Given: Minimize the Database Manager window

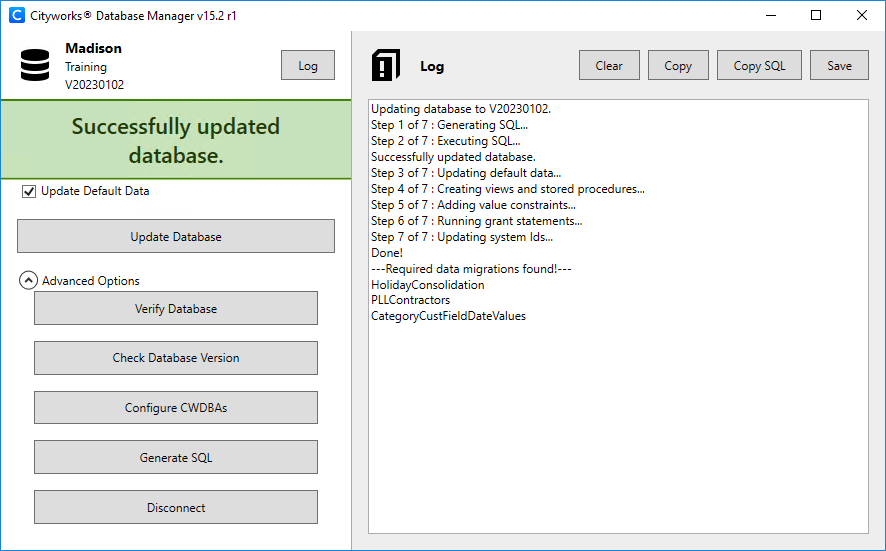Looking at the screenshot, I should pyautogui.click(x=770, y=16).
